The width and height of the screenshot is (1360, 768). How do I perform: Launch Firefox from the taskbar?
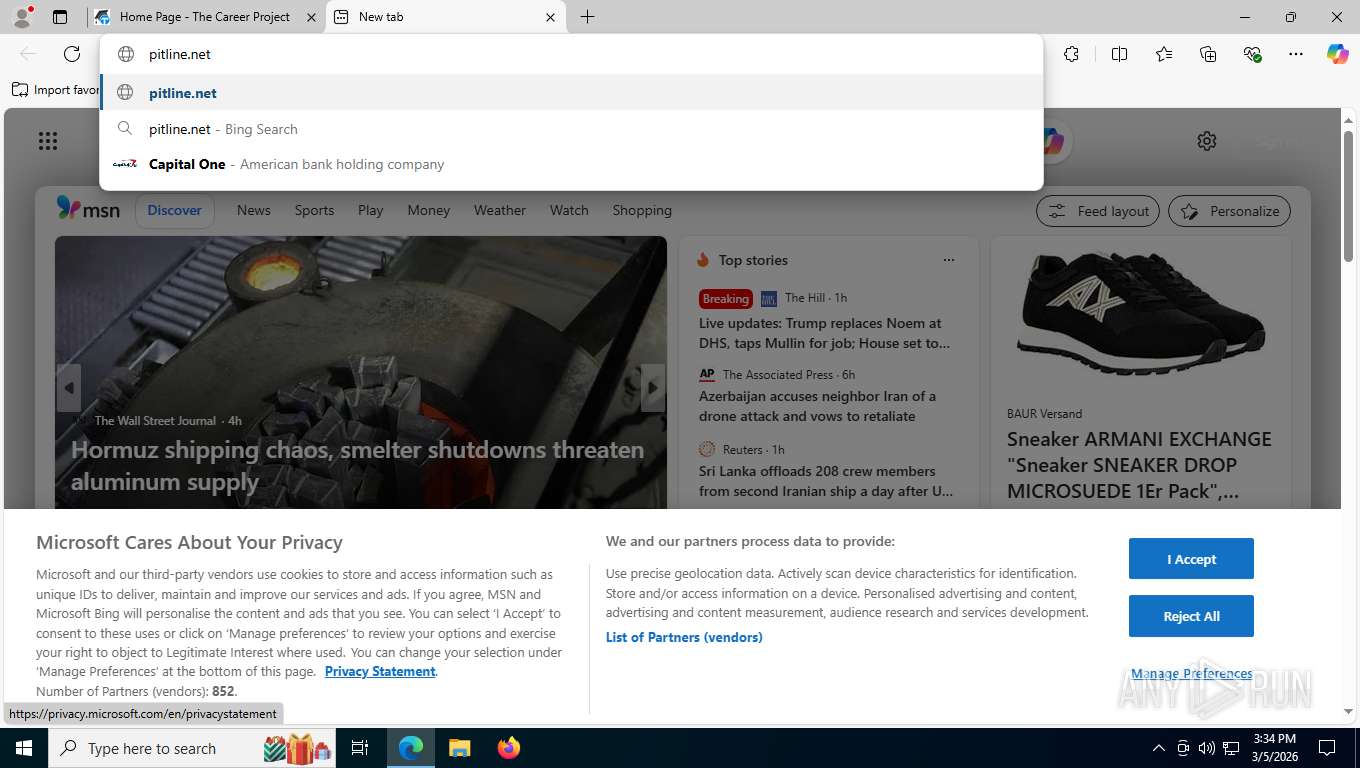pyautogui.click(x=509, y=748)
